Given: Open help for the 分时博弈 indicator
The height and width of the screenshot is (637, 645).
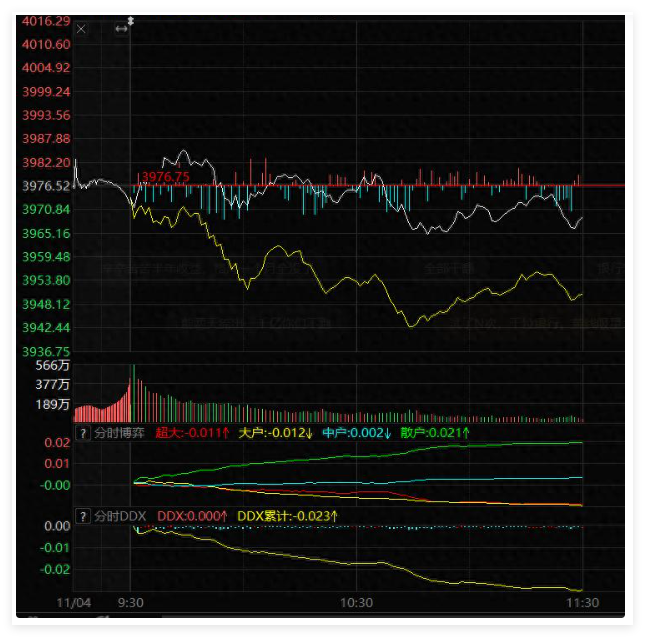Looking at the screenshot, I should [x=83, y=433].
